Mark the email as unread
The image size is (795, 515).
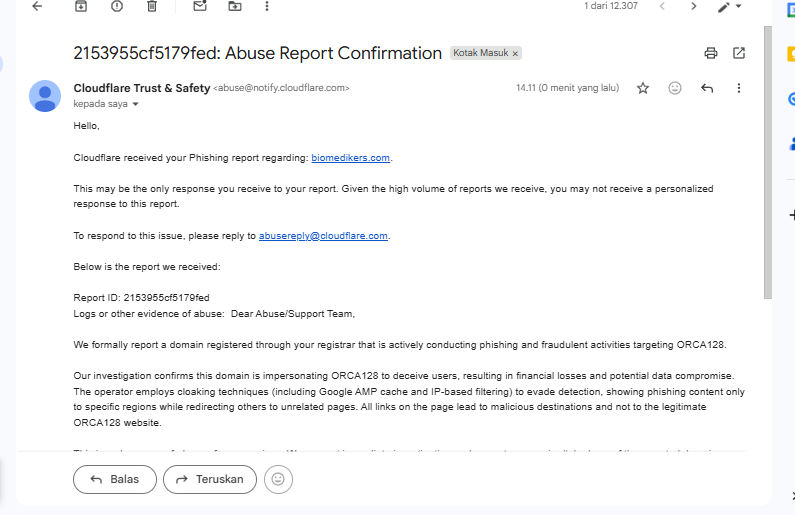200,6
